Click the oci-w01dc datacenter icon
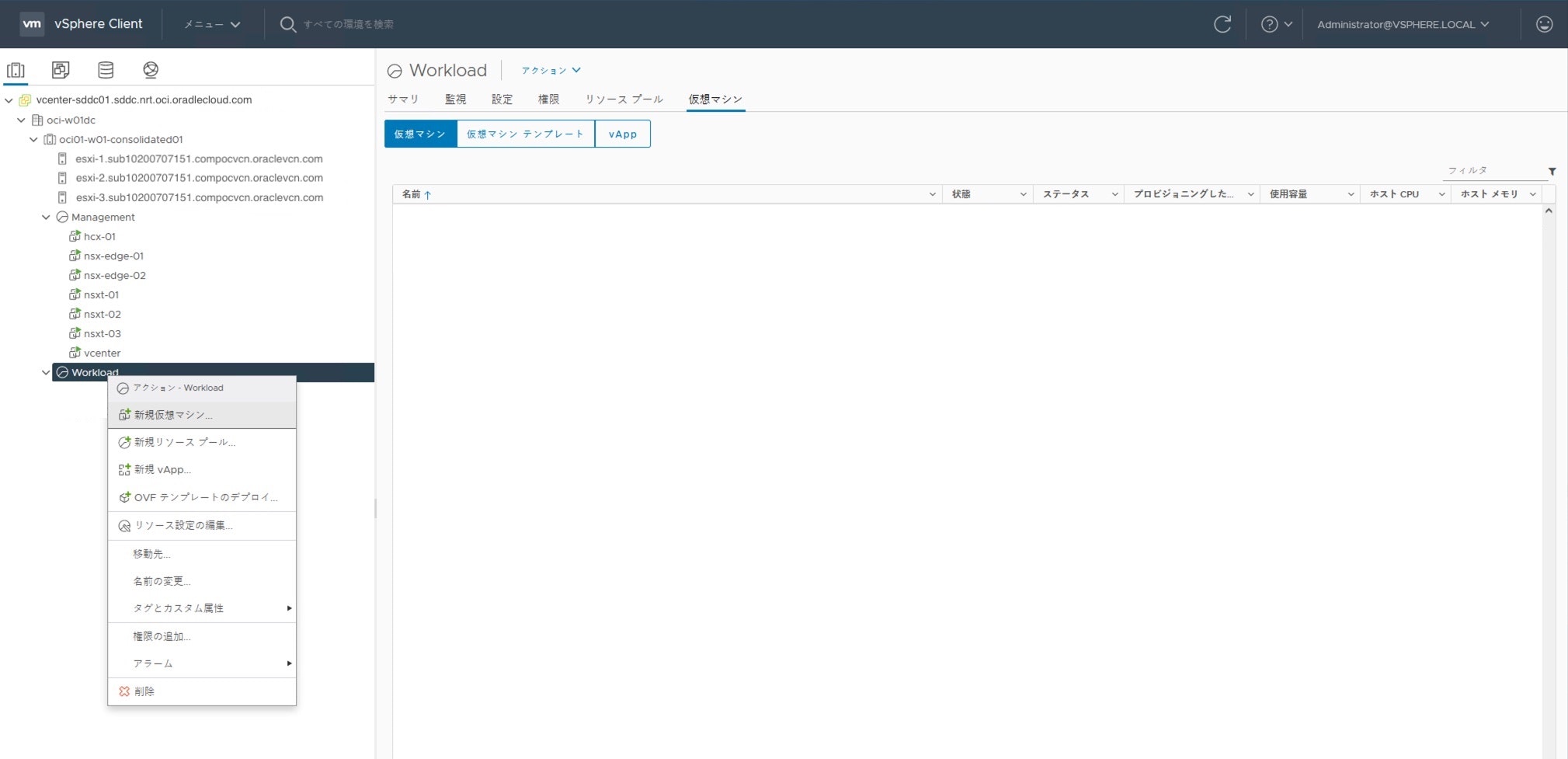This screenshot has width=1568, height=759. [37, 120]
